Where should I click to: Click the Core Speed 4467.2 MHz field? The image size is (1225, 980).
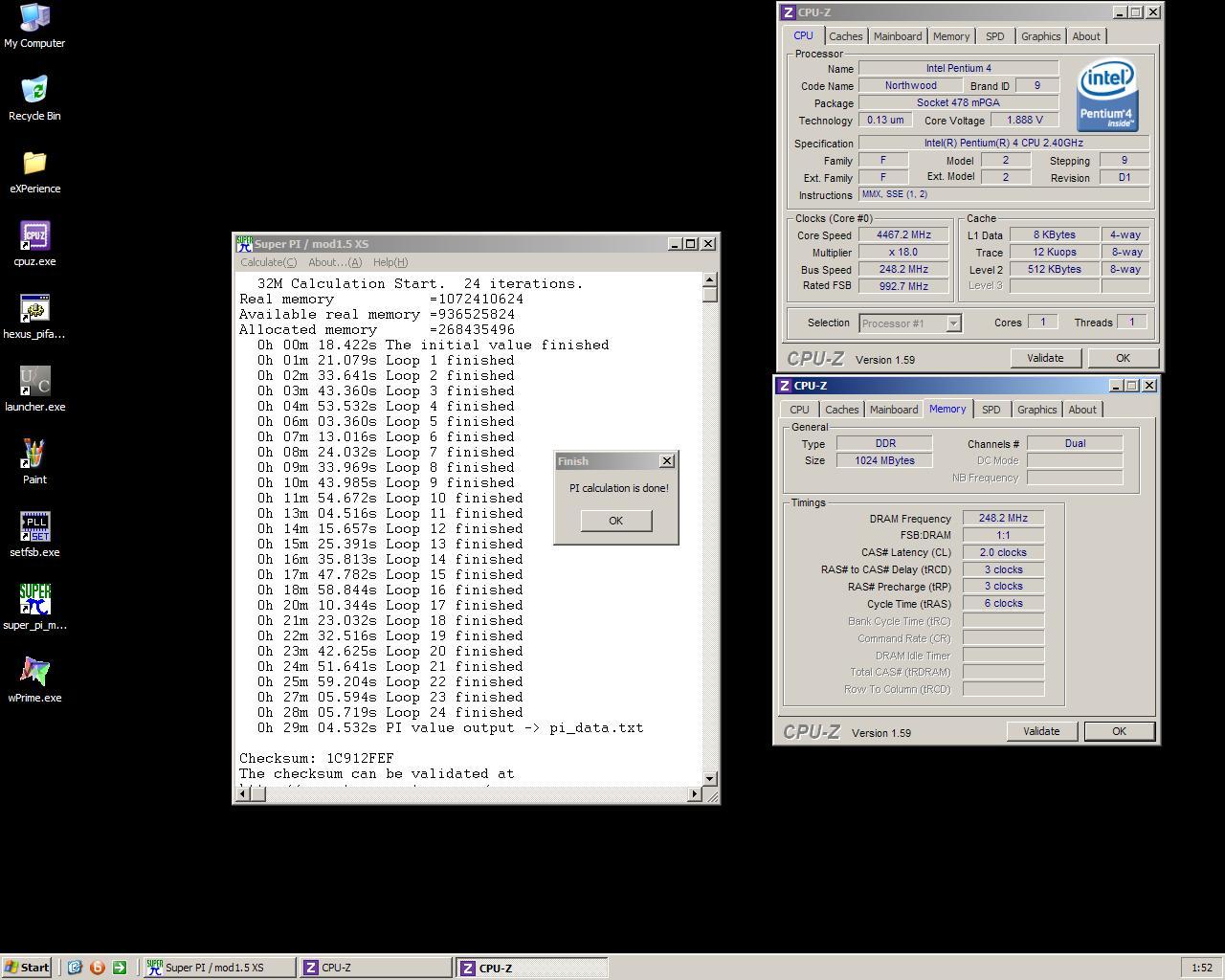pos(903,234)
